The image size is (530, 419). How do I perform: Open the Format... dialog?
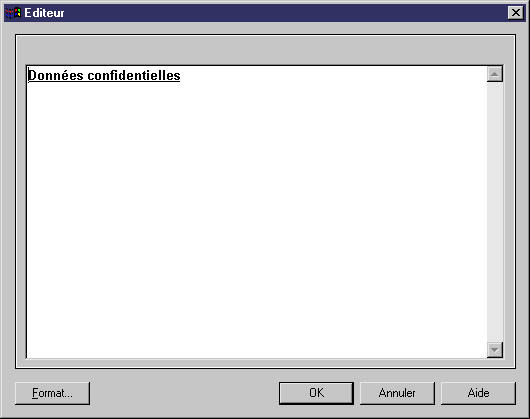coord(52,393)
